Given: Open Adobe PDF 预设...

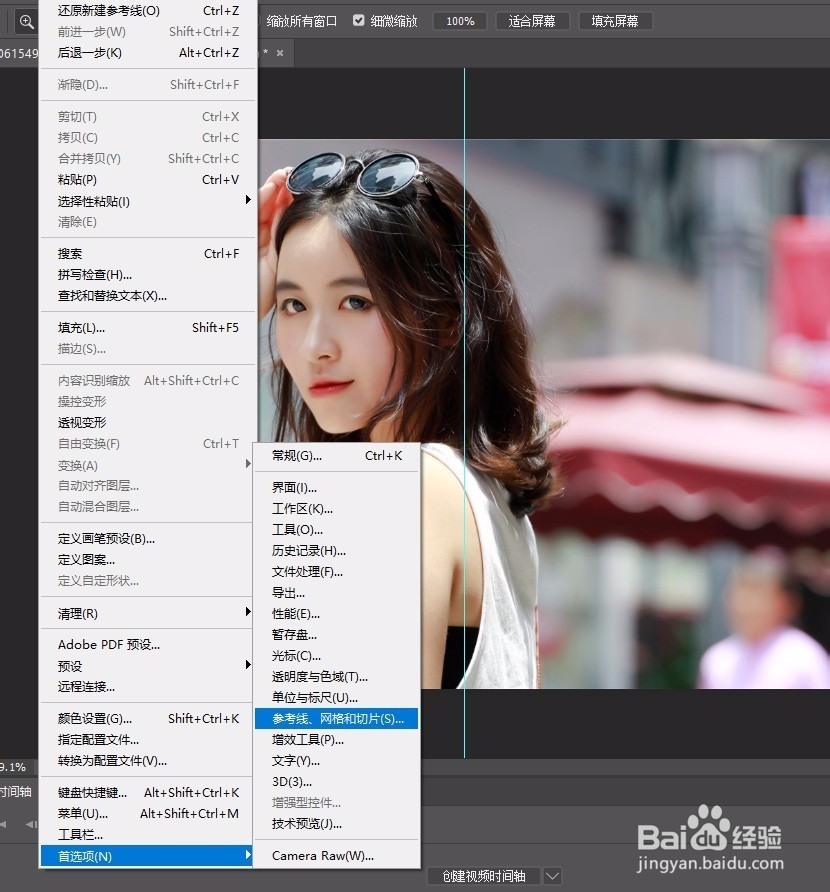Looking at the screenshot, I should tap(148, 645).
